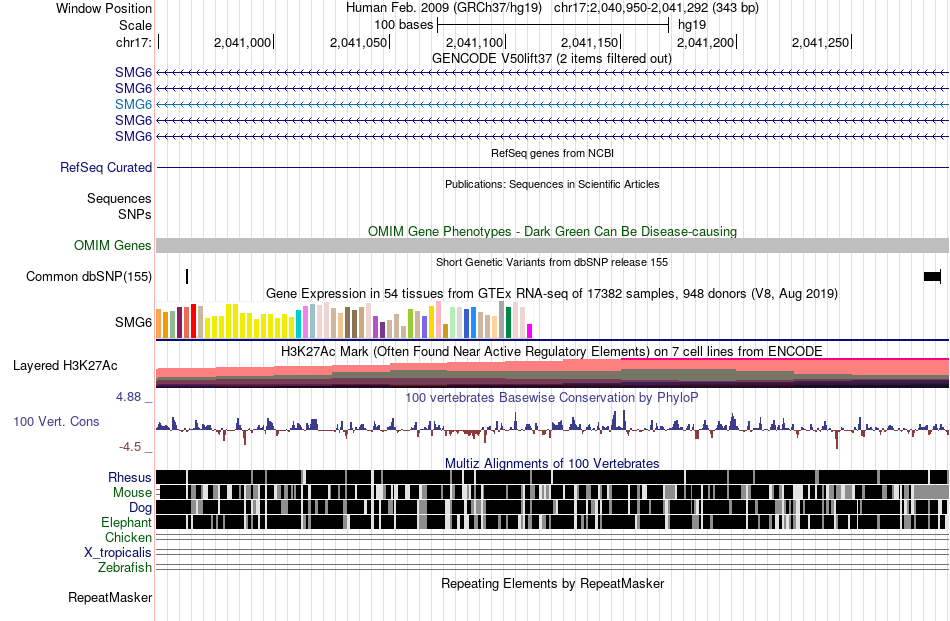Click the X_tropicalis species label
The width and height of the screenshot is (950, 621).
(x=118, y=553)
